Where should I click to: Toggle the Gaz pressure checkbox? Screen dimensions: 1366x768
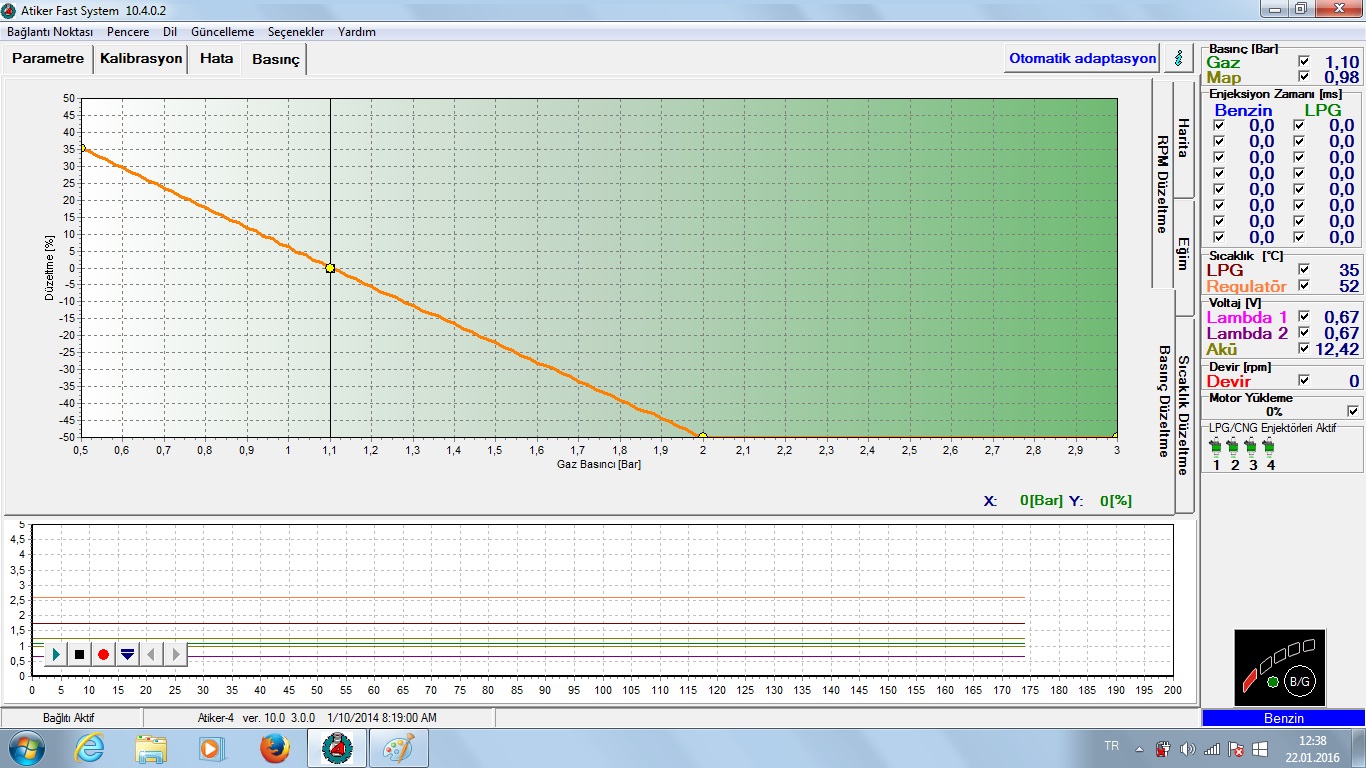point(1303,62)
